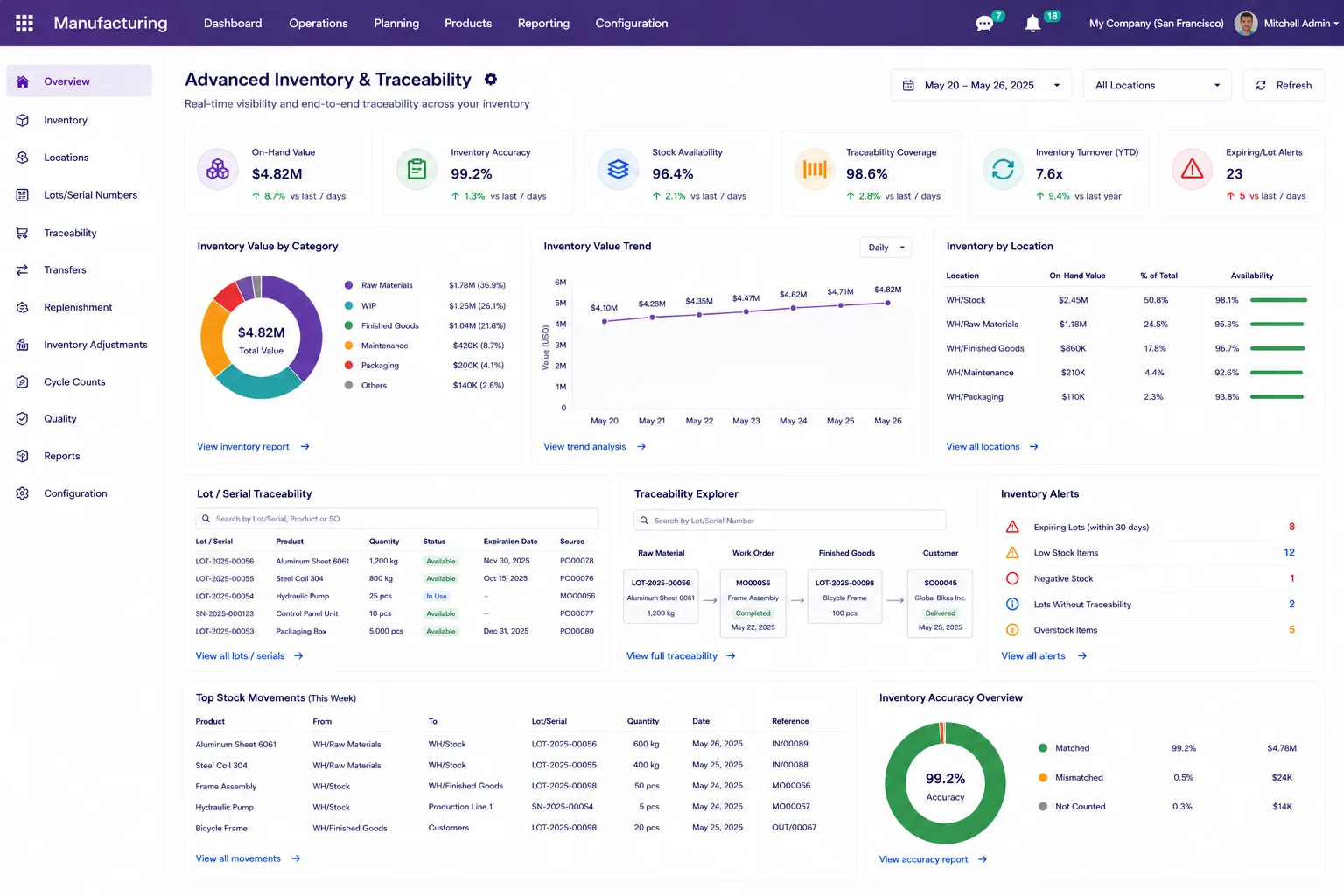Image resolution: width=1344 pixels, height=896 pixels.
Task: Click the Traceability Coverage barcode icon
Action: tap(815, 169)
